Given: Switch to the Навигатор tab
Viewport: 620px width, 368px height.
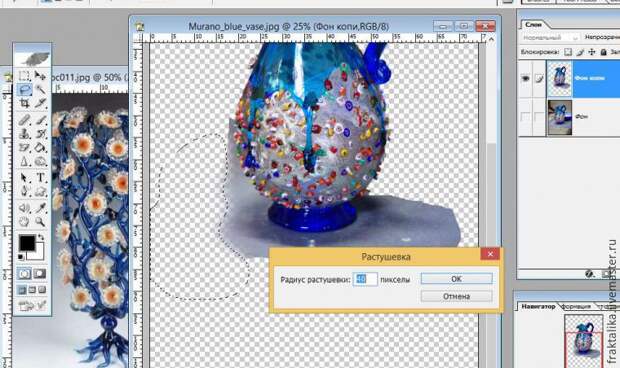Looking at the screenshot, I should 538,306.
